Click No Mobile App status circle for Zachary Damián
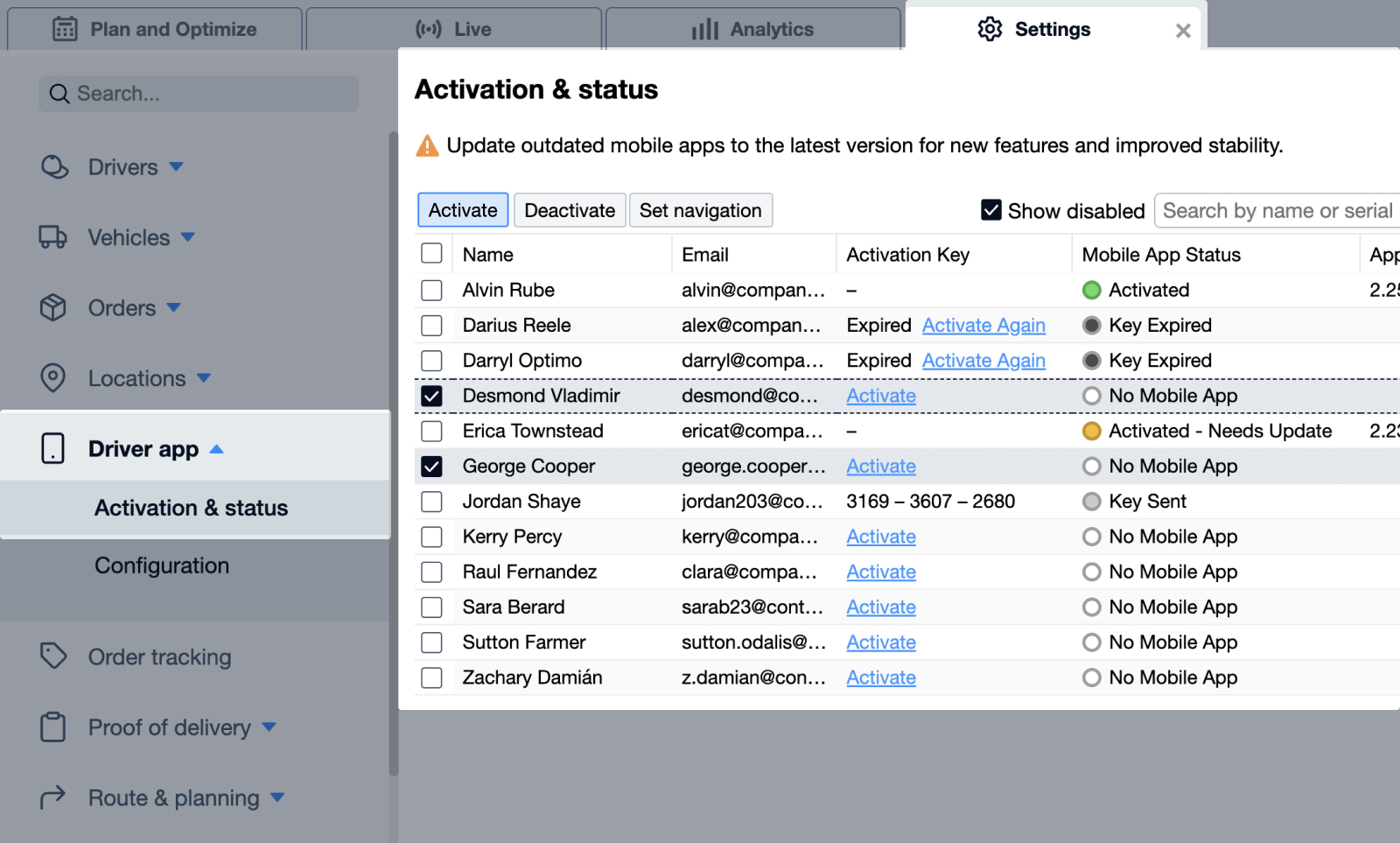 (1091, 678)
